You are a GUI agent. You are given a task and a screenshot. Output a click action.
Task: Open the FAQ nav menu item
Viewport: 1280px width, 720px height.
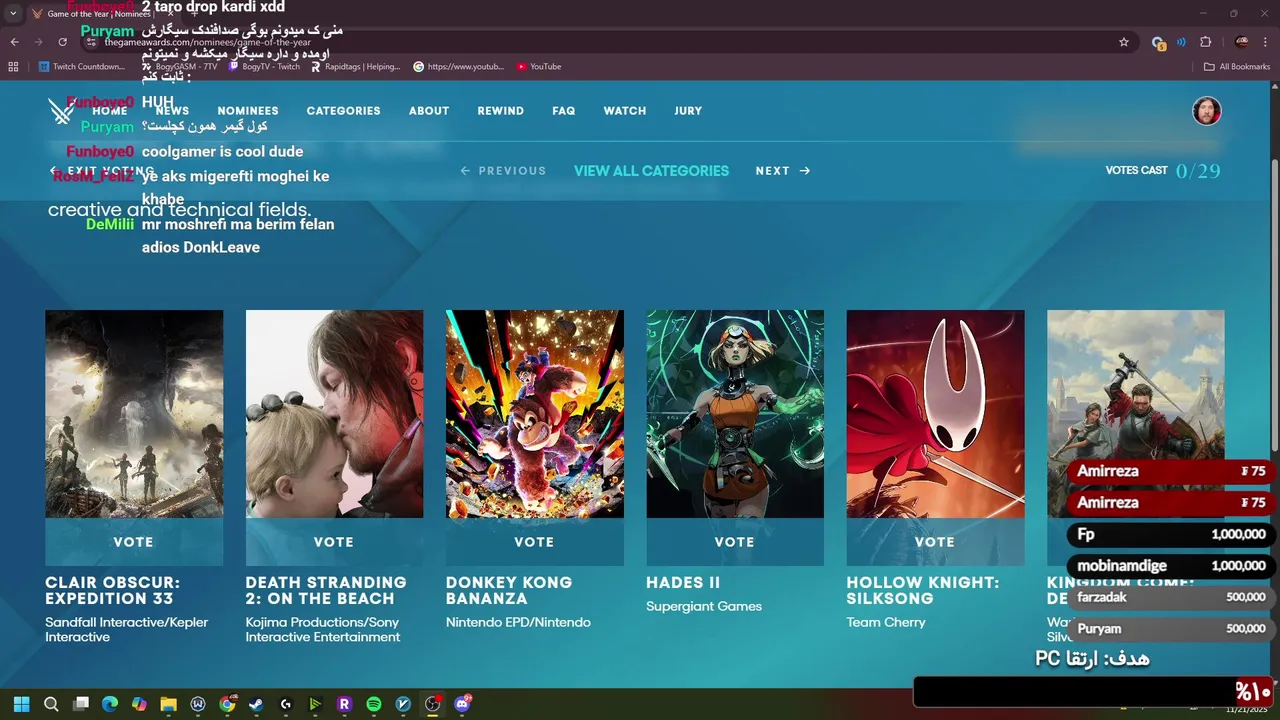click(x=564, y=111)
